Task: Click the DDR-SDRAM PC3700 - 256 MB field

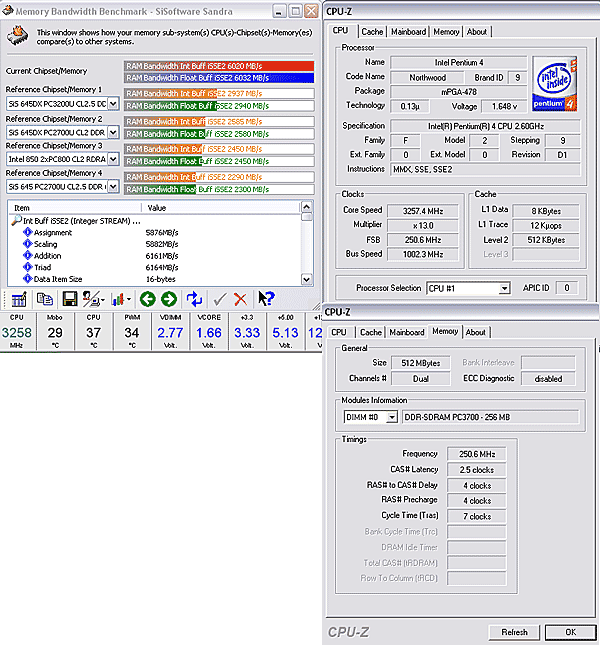Action: tap(490, 417)
